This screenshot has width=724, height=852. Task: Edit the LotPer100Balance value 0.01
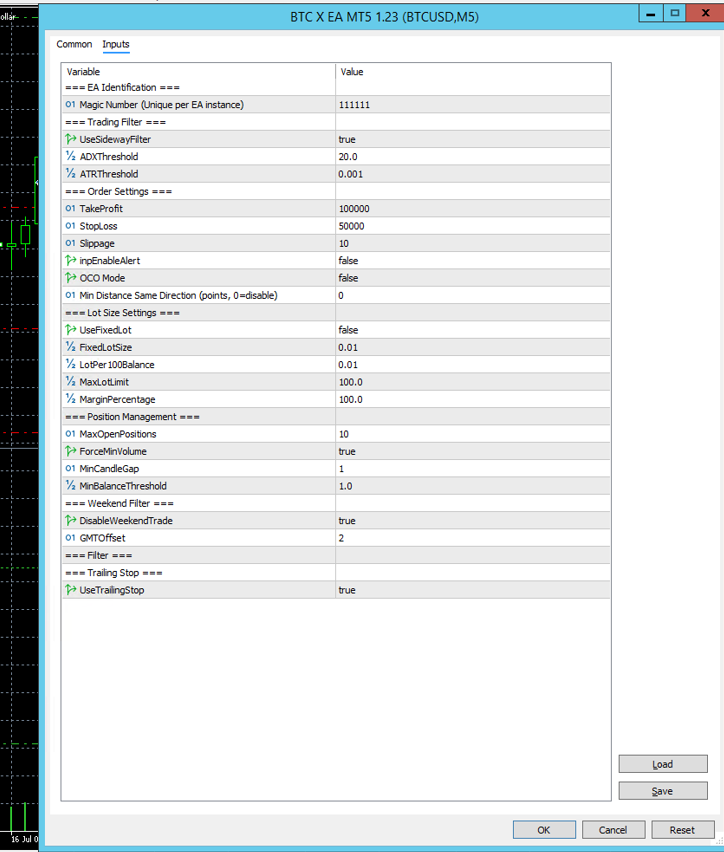point(473,365)
